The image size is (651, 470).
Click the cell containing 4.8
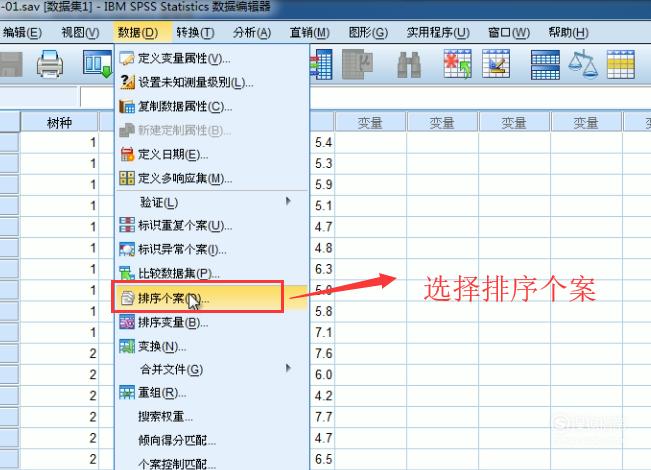322,248
